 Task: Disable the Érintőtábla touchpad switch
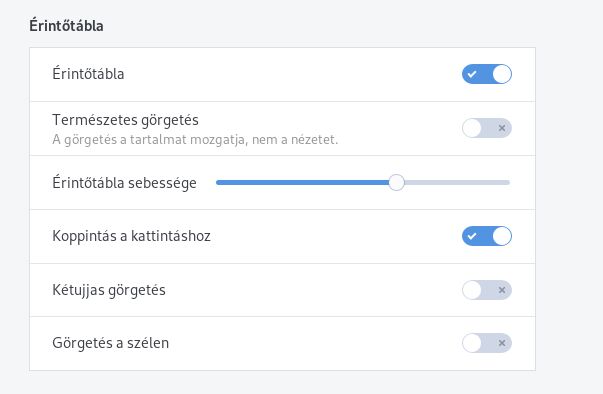[x=486, y=74]
